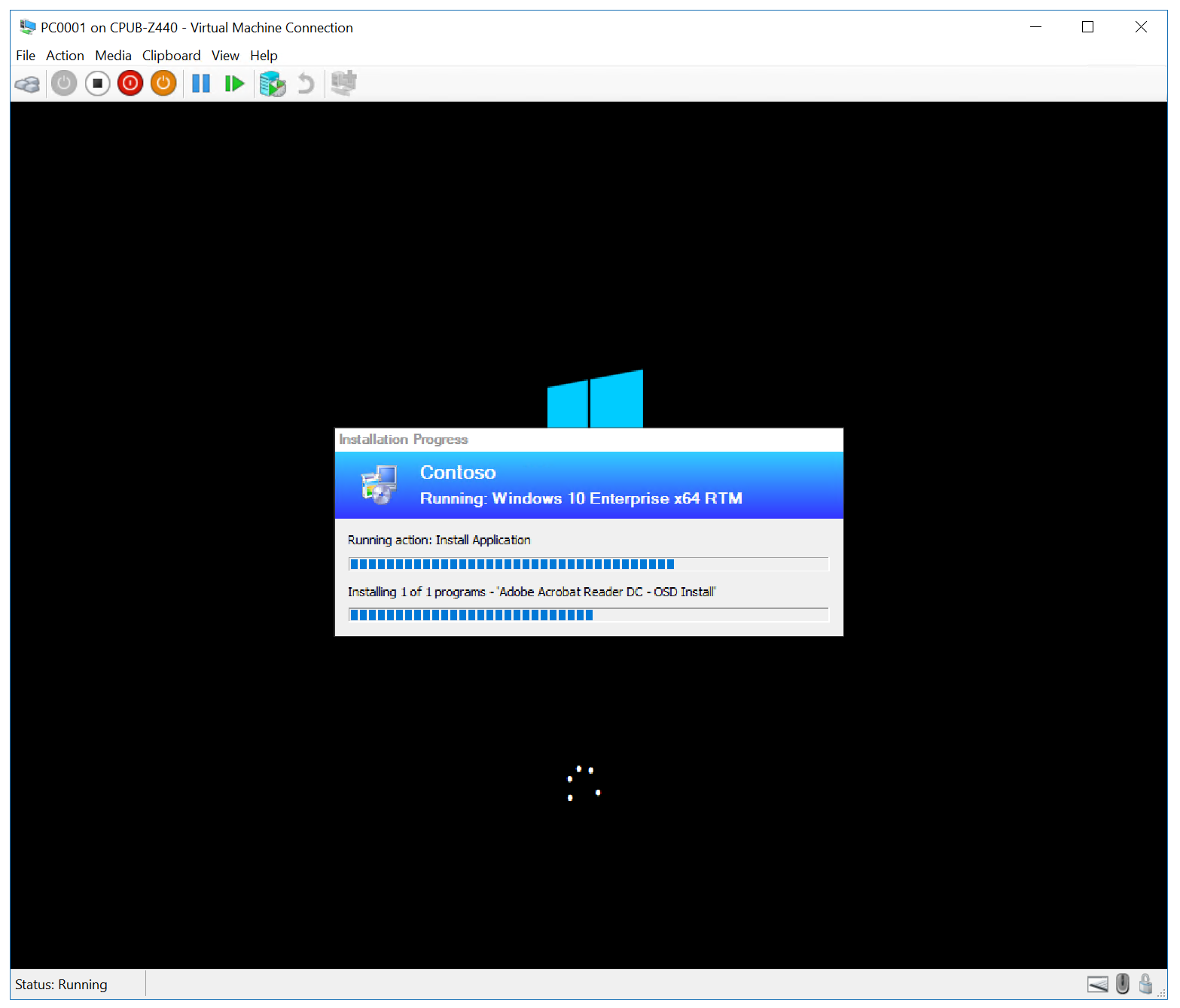Click the mouse capture indicator

pos(1122,983)
